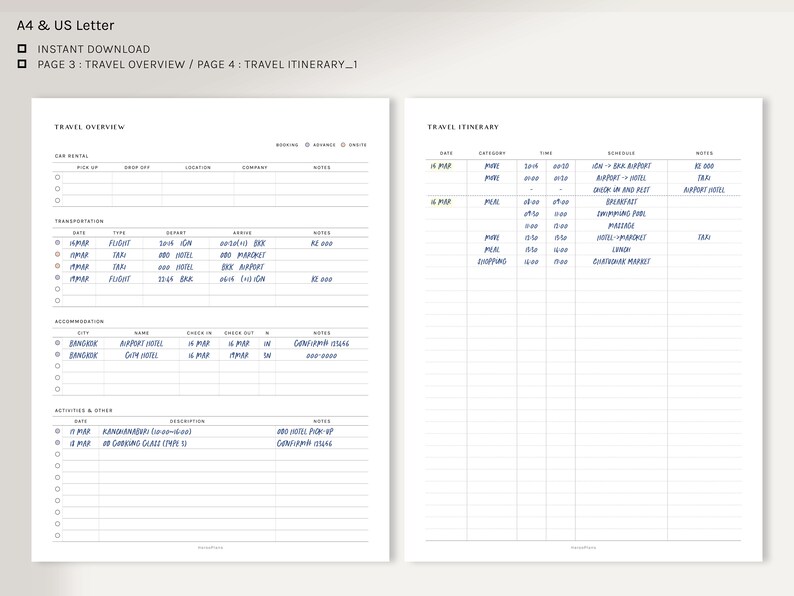Click the 3N nights value
This screenshot has width=794, height=596.
point(267,355)
